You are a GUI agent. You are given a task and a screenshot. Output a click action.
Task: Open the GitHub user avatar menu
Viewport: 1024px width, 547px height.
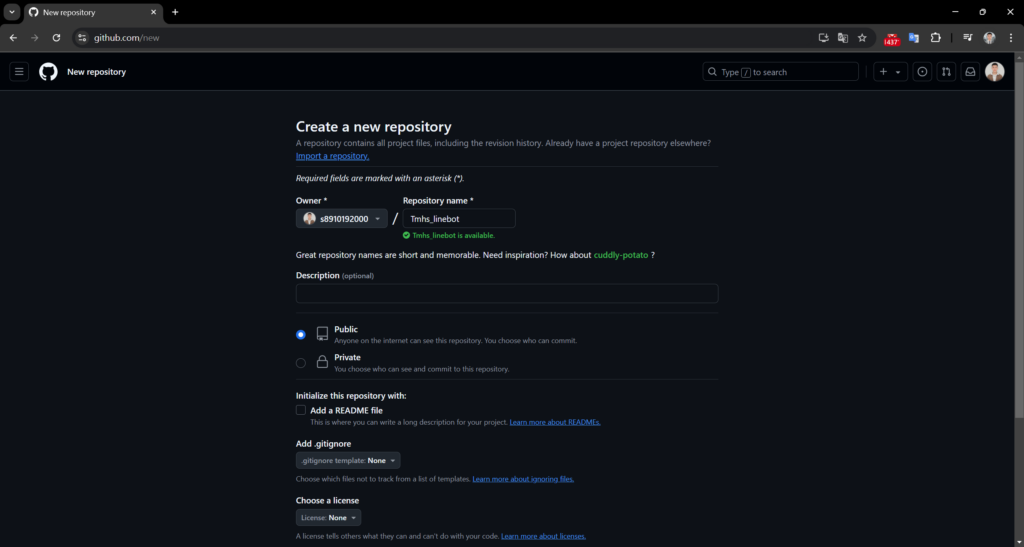tap(995, 72)
